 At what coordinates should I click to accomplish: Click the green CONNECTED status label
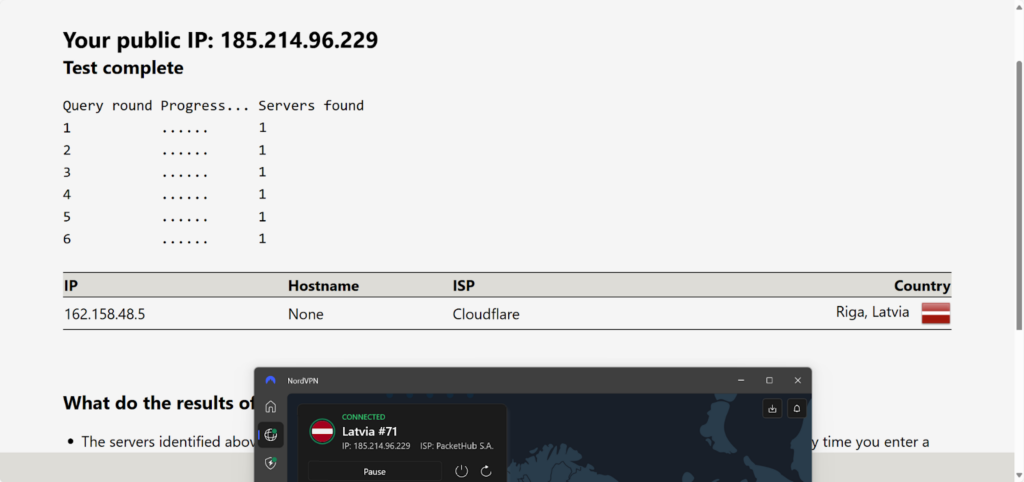(364, 417)
